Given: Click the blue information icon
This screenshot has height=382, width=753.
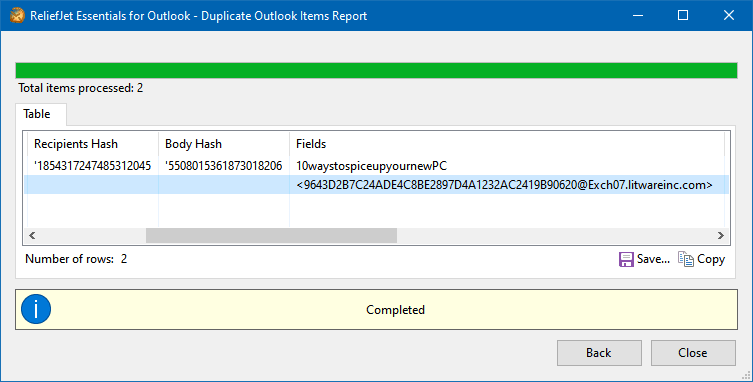Looking at the screenshot, I should [x=36, y=309].
